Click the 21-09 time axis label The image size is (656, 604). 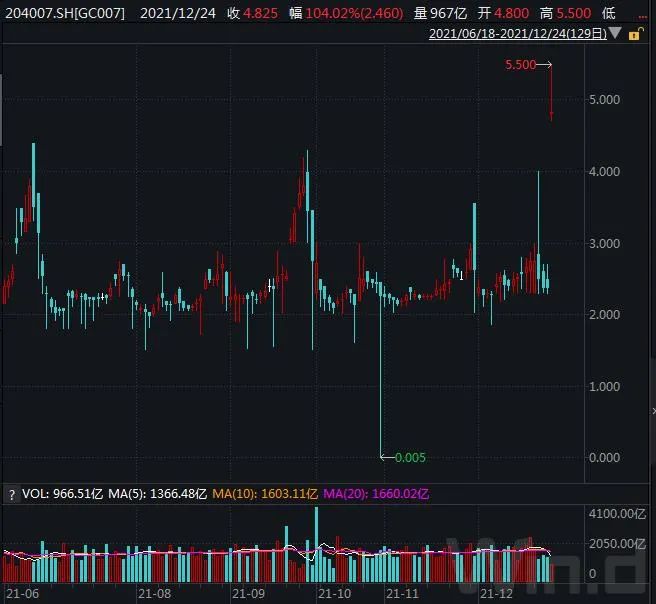249,594
